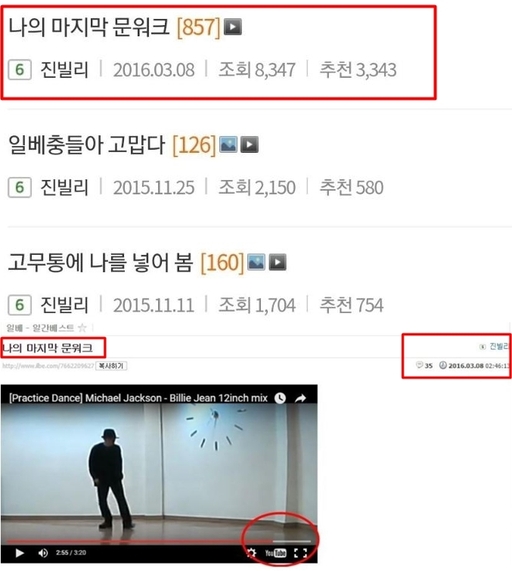Viewport: 512px width, 571px height.
Task: Click the 복사하기 copy URL button
Action: (111, 366)
